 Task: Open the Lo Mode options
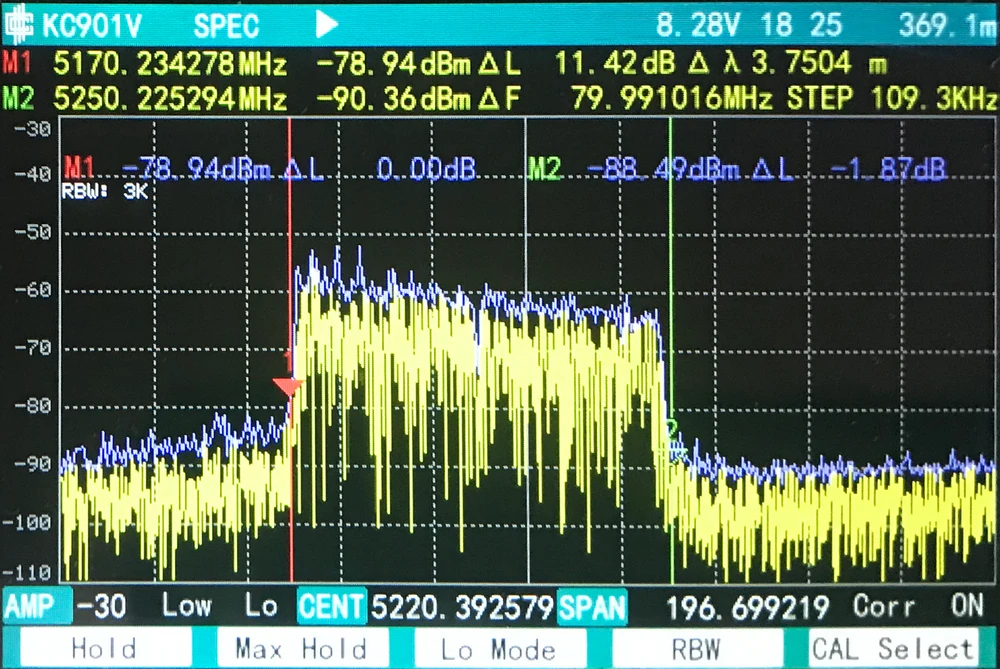498,648
